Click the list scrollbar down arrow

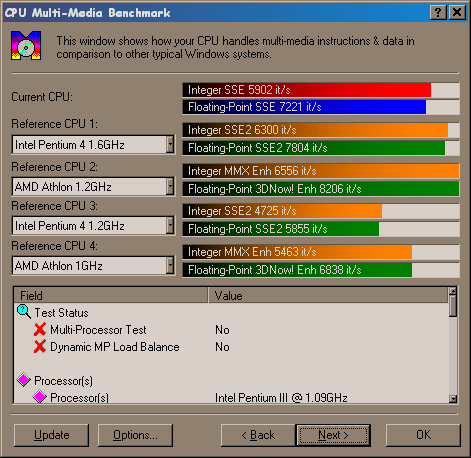[x=453, y=399]
